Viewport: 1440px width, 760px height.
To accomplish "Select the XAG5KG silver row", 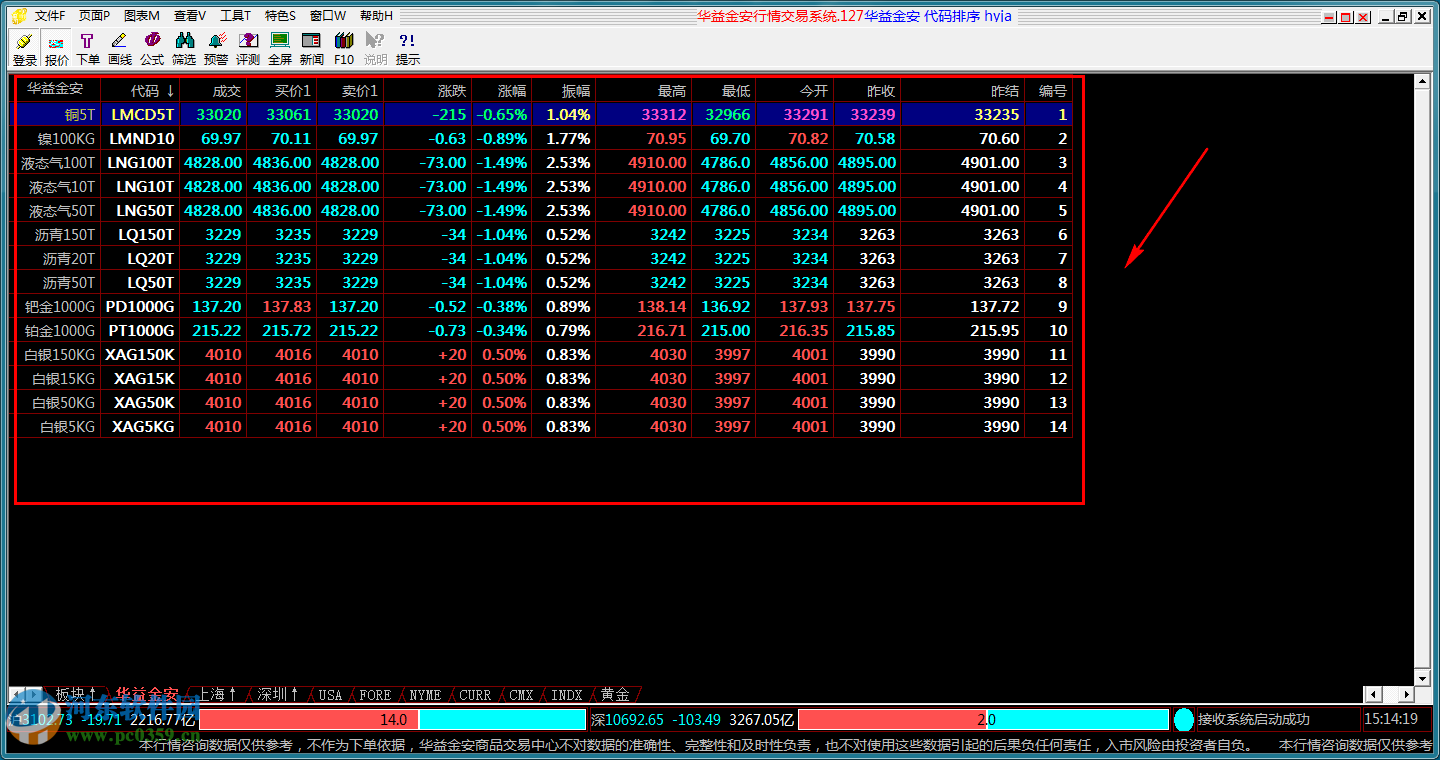I will click(543, 426).
